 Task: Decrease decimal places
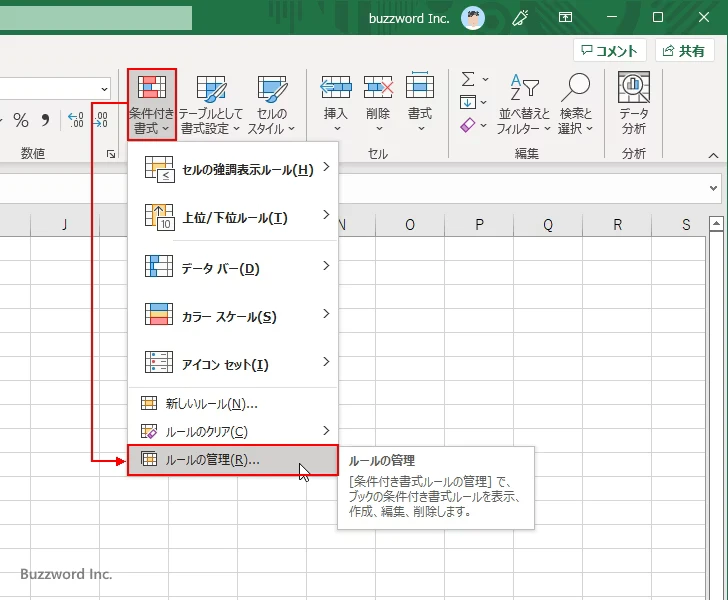(x=100, y=120)
